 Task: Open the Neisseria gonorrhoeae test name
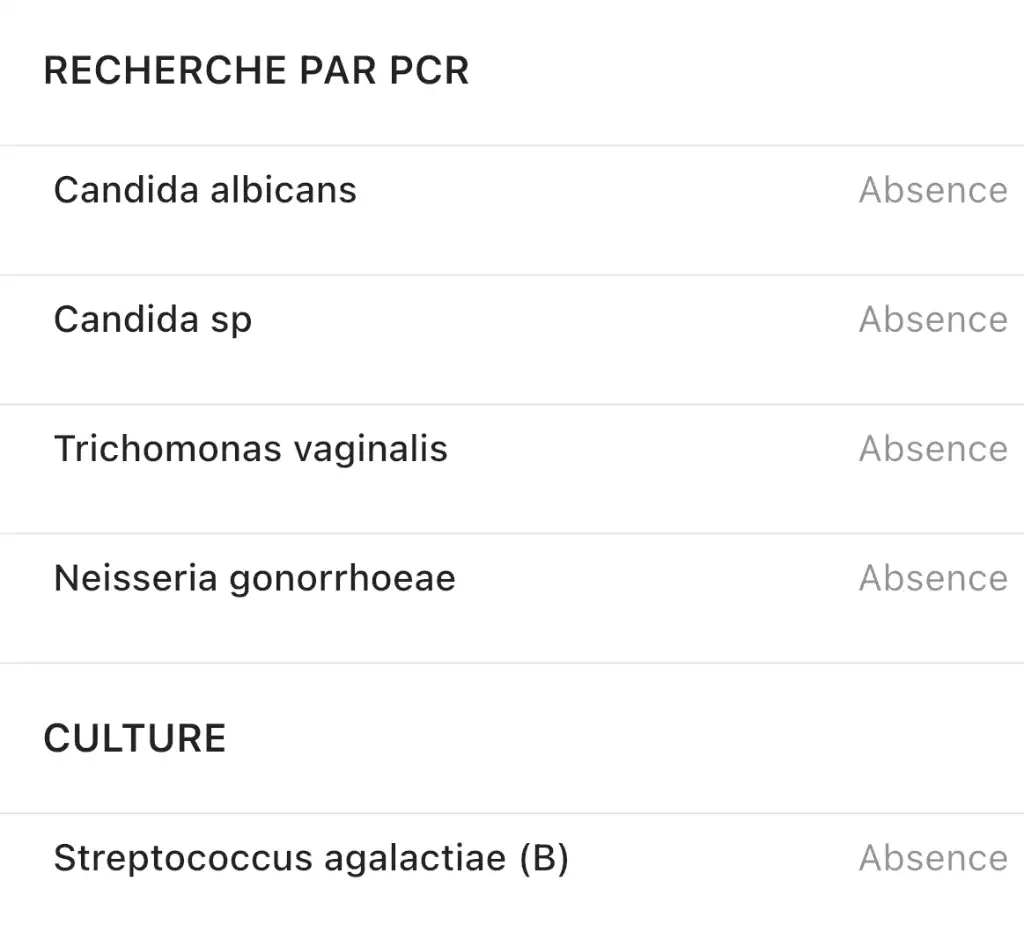[x=255, y=579]
